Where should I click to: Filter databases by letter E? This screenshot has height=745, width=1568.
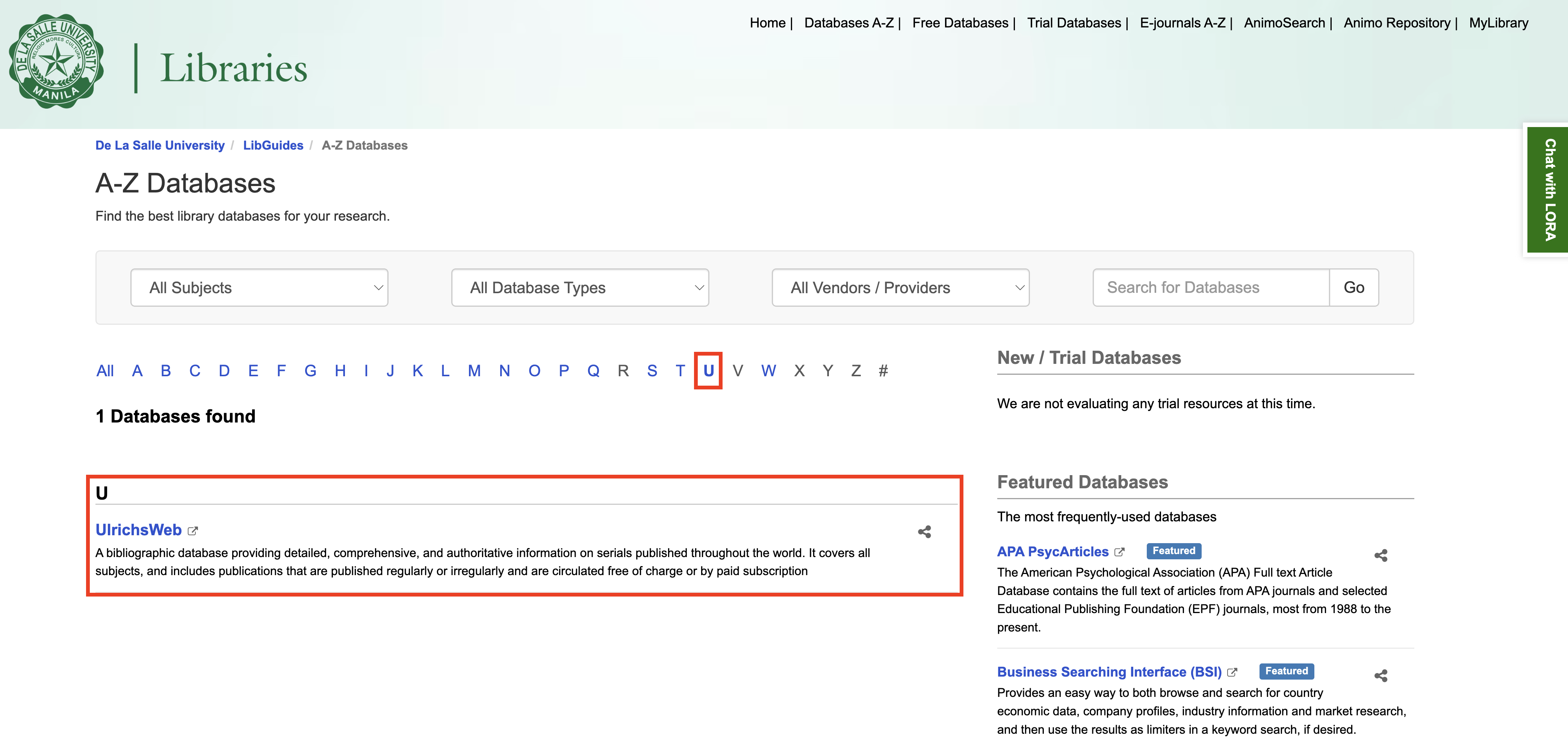click(253, 370)
